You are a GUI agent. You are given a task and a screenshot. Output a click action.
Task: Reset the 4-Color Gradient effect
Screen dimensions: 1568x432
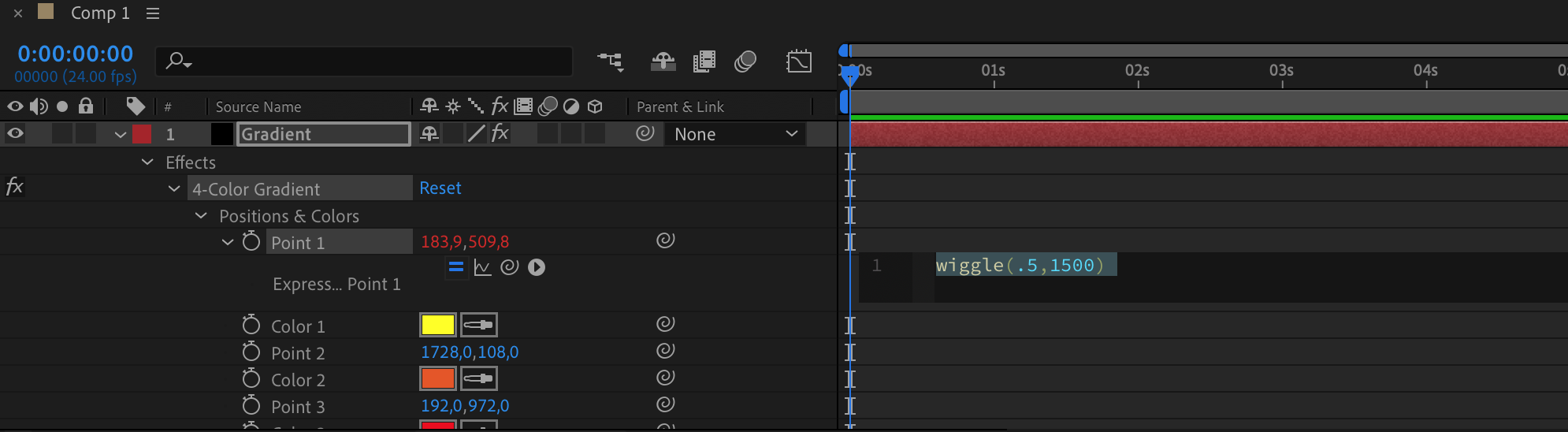point(440,188)
